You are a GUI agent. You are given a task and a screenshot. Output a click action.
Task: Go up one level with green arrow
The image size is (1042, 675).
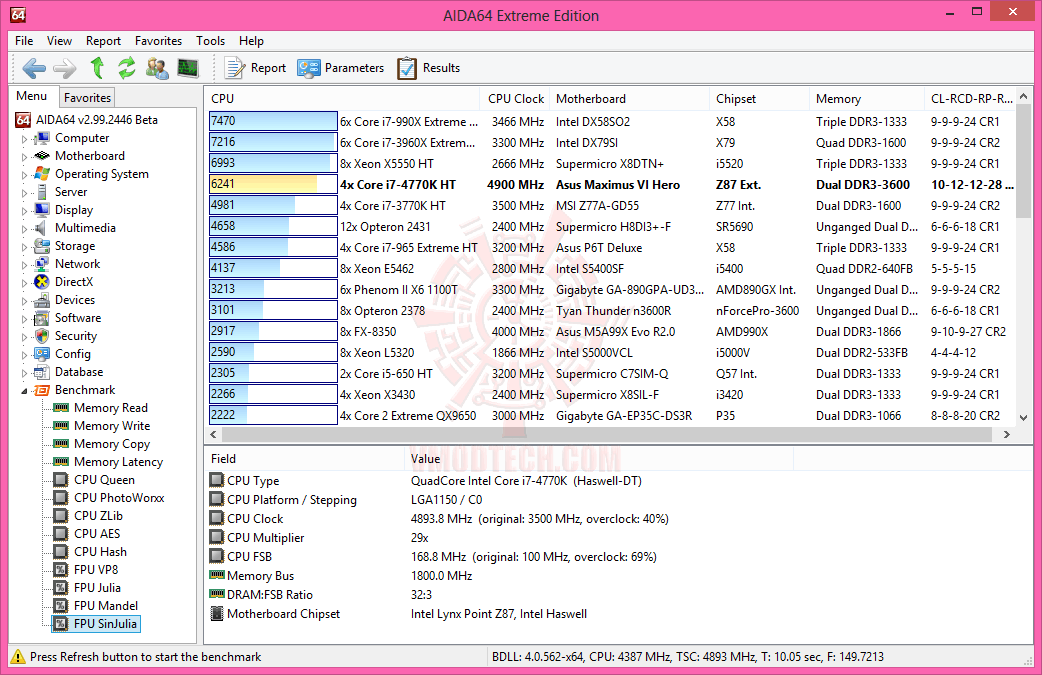click(x=97, y=68)
